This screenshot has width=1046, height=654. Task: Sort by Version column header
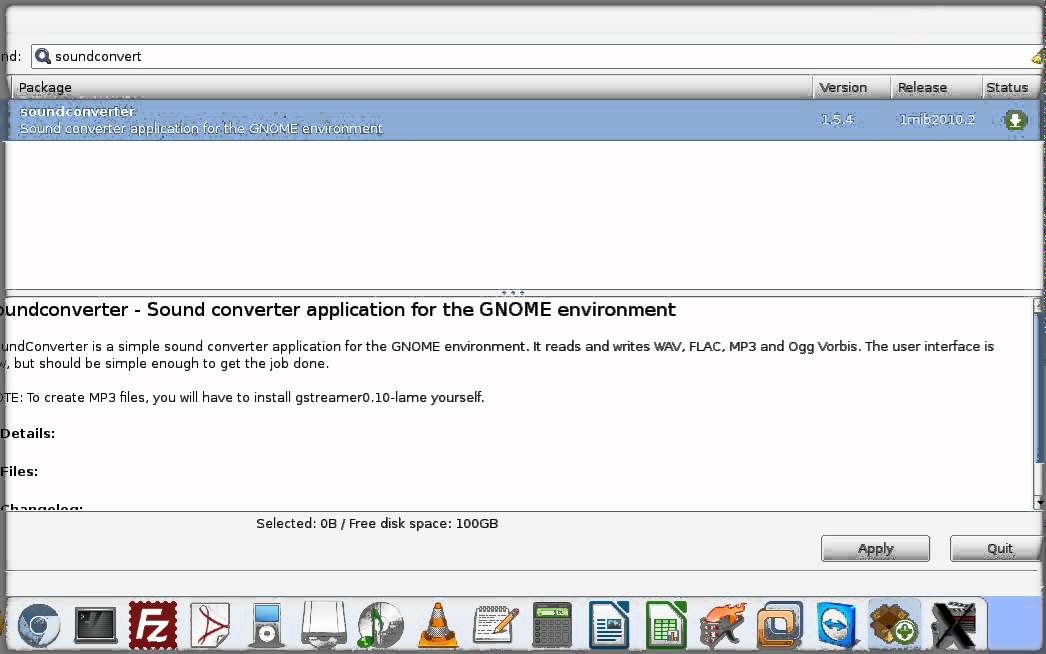point(851,87)
